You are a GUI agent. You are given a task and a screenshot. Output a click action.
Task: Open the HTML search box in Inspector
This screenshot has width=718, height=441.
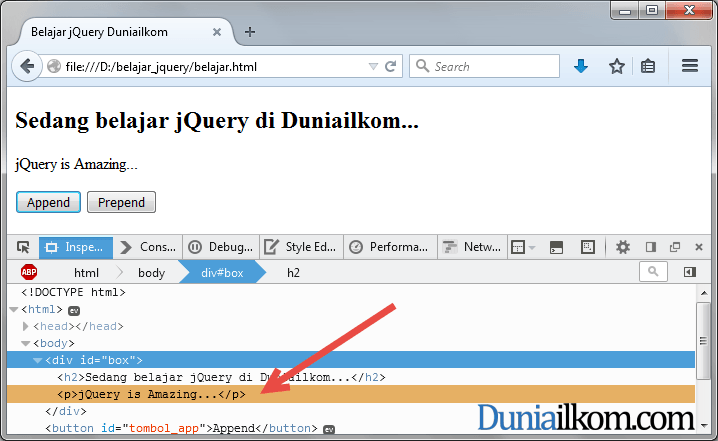(x=653, y=272)
